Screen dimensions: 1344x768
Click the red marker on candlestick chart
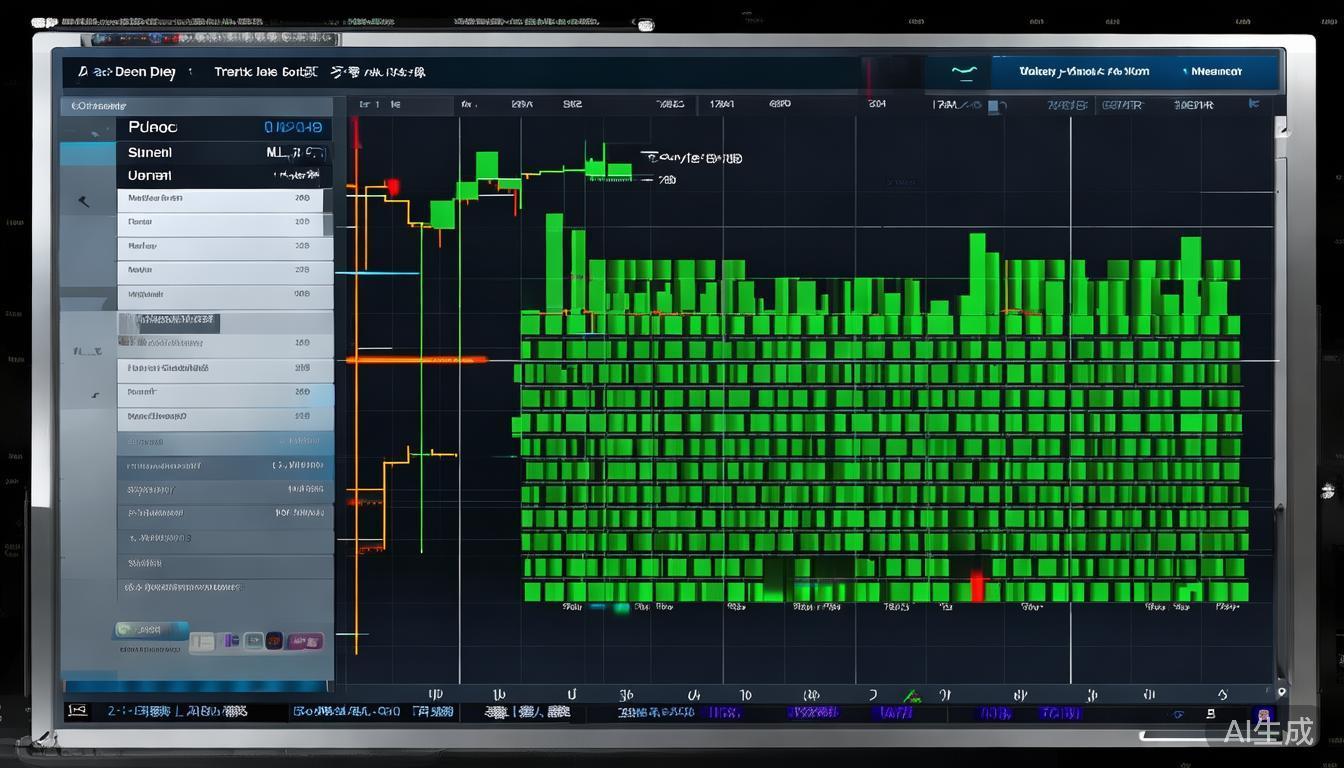[392, 187]
